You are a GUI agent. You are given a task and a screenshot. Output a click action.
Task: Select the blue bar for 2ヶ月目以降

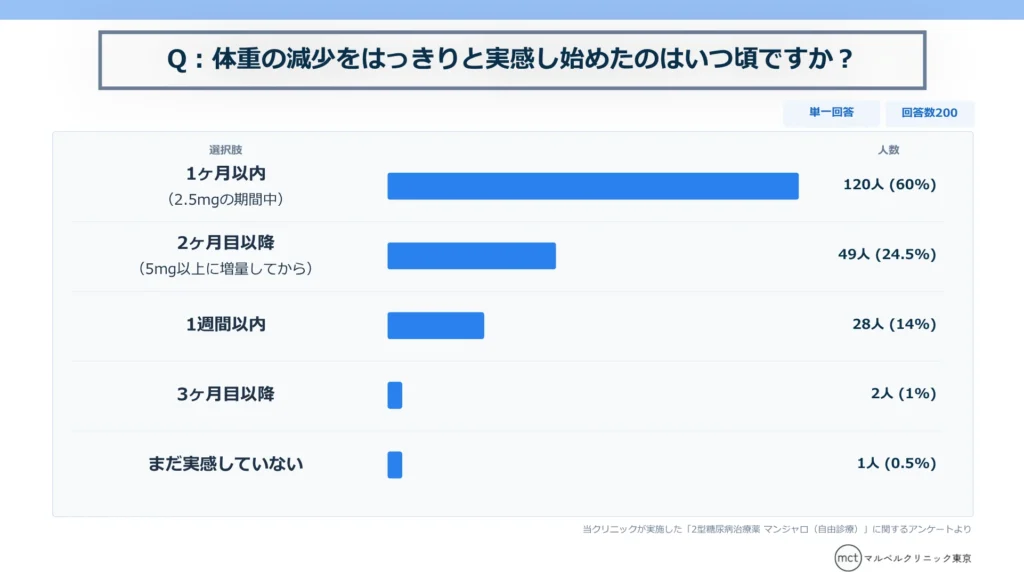472,255
